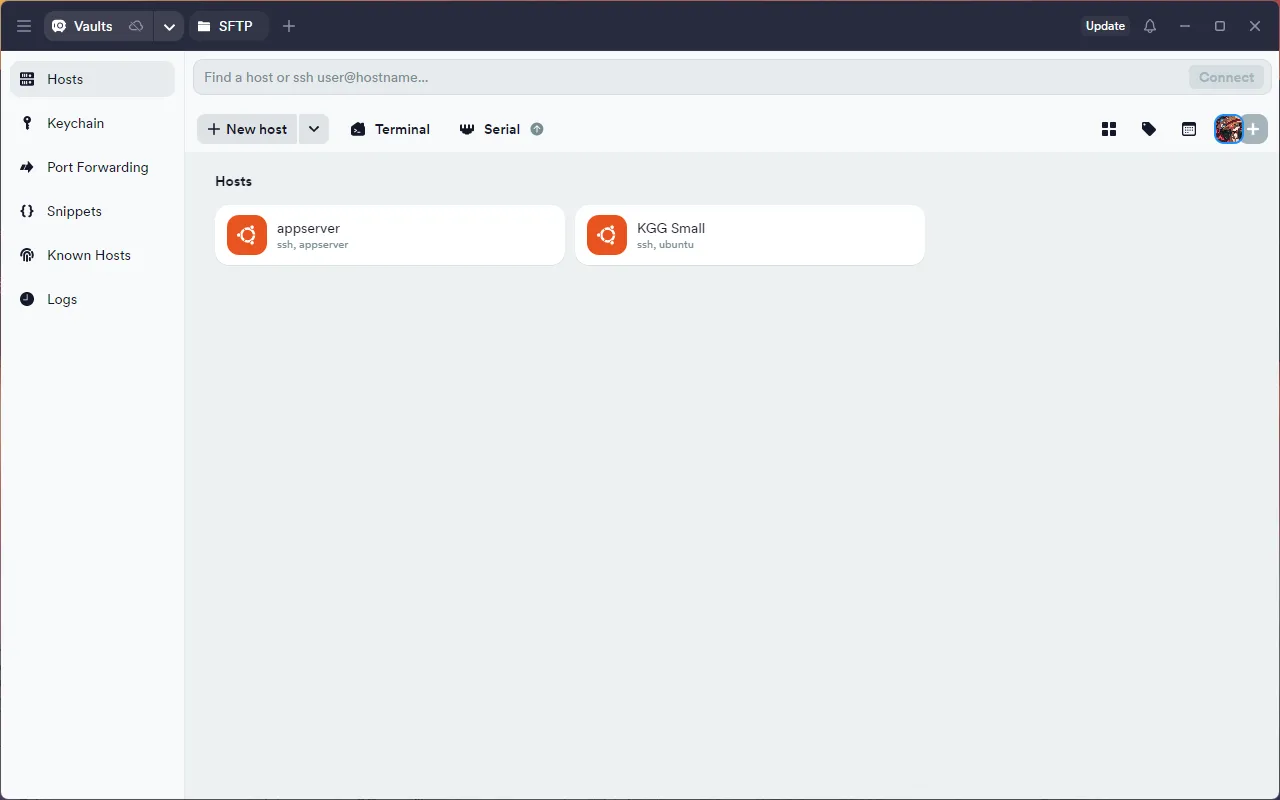The height and width of the screenshot is (800, 1280).
Task: Click the upgrade arrow badge next to Serial
Action: [x=537, y=129]
